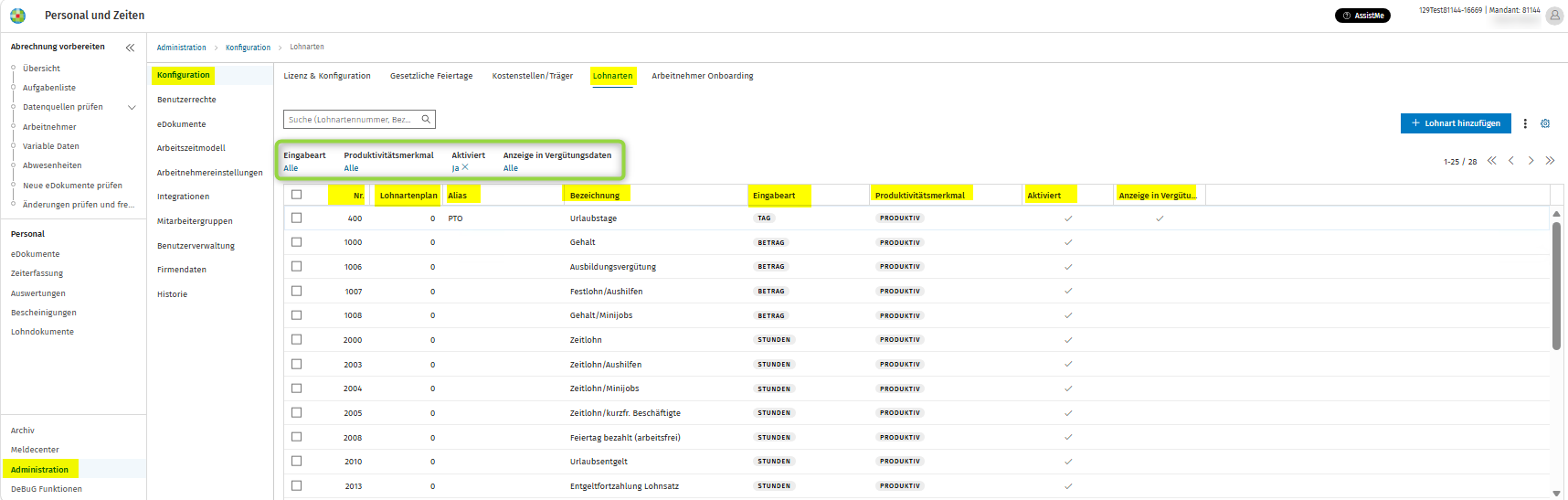1568x500 pixels.
Task: Open Meldecenter in left sidebar
Action: [x=35, y=450]
